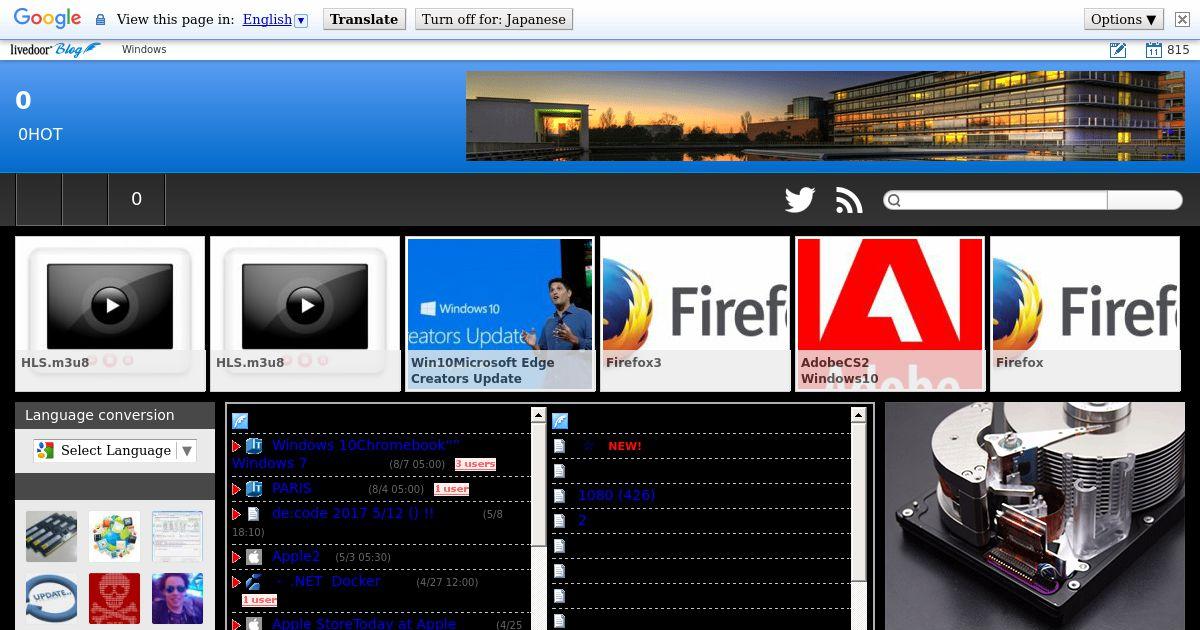Open the write-post pencil icon
Screen dimensions: 1200x630
1118,50
